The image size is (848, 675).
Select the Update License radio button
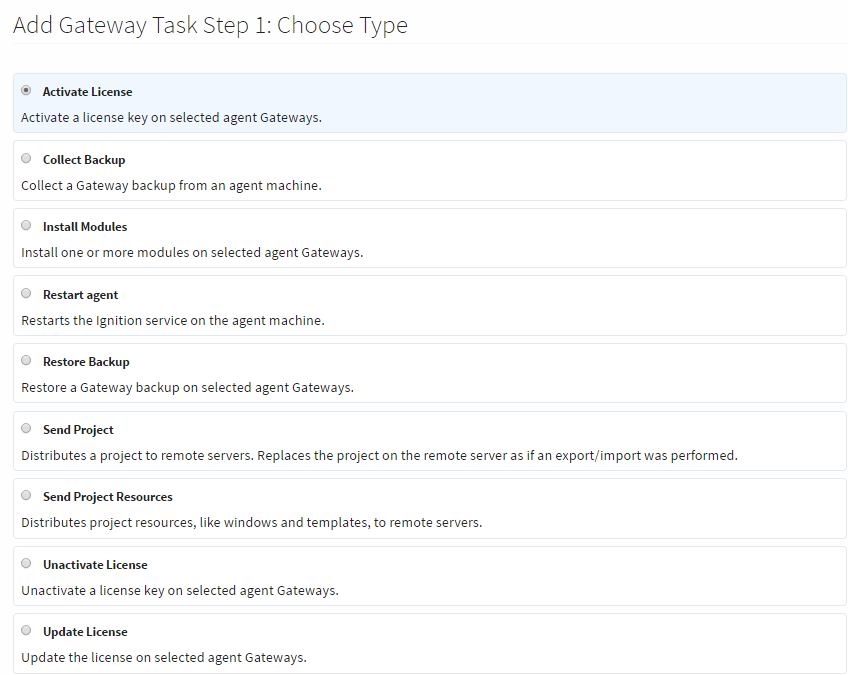pos(26,629)
